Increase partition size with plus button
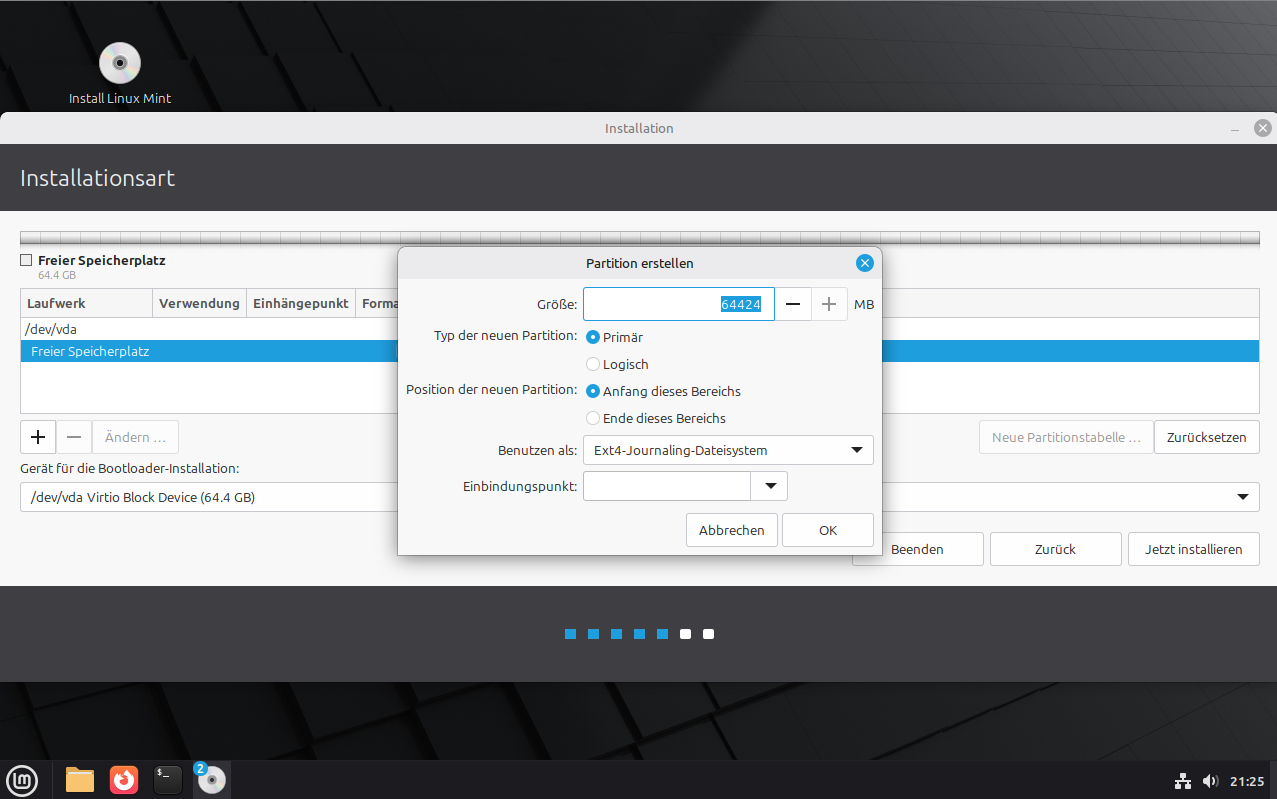The height and width of the screenshot is (799, 1277). pos(828,304)
